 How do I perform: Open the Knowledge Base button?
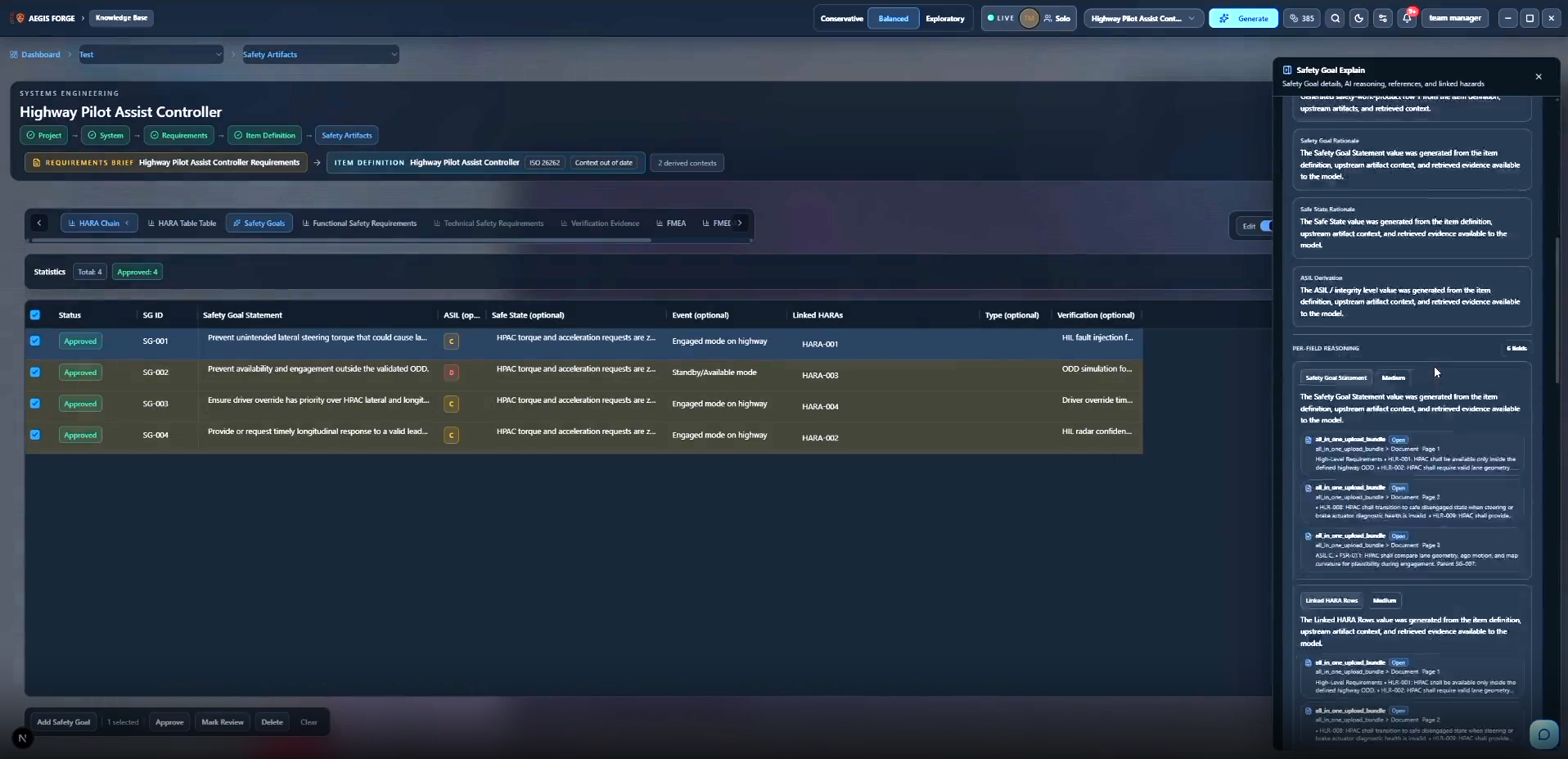[121, 17]
